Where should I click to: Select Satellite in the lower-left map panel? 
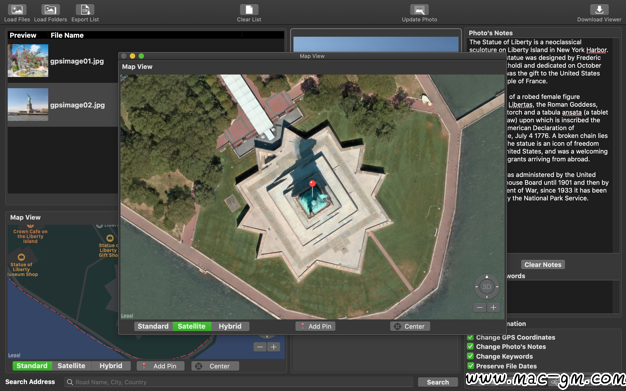pos(71,366)
